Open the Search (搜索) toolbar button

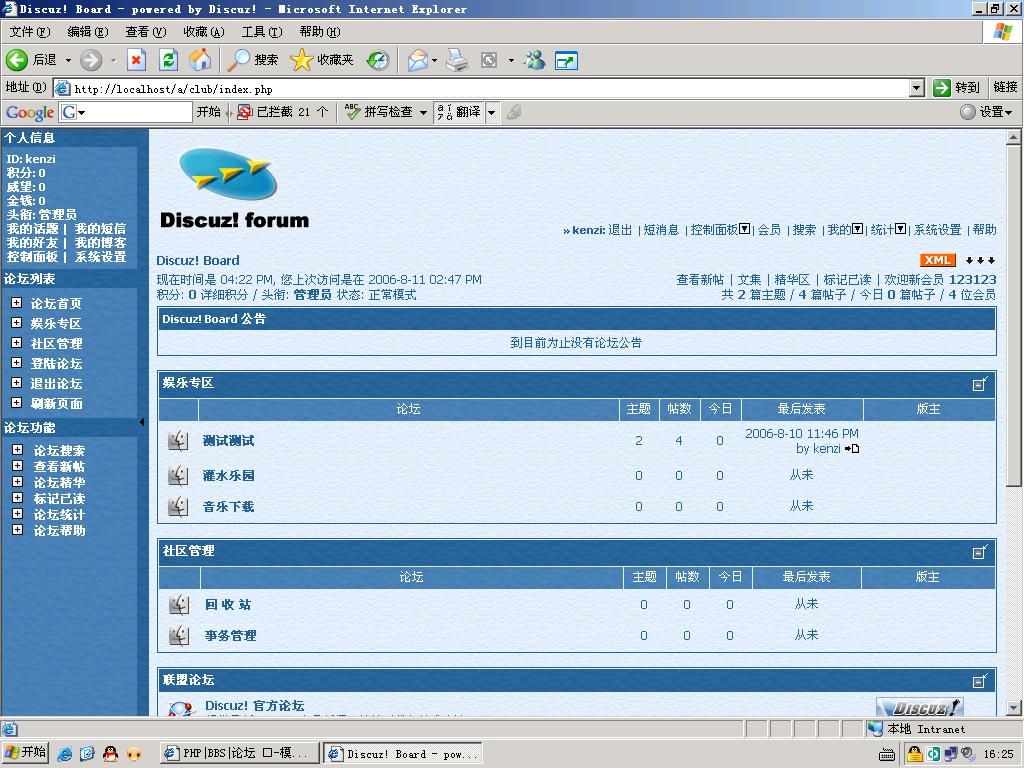253,60
